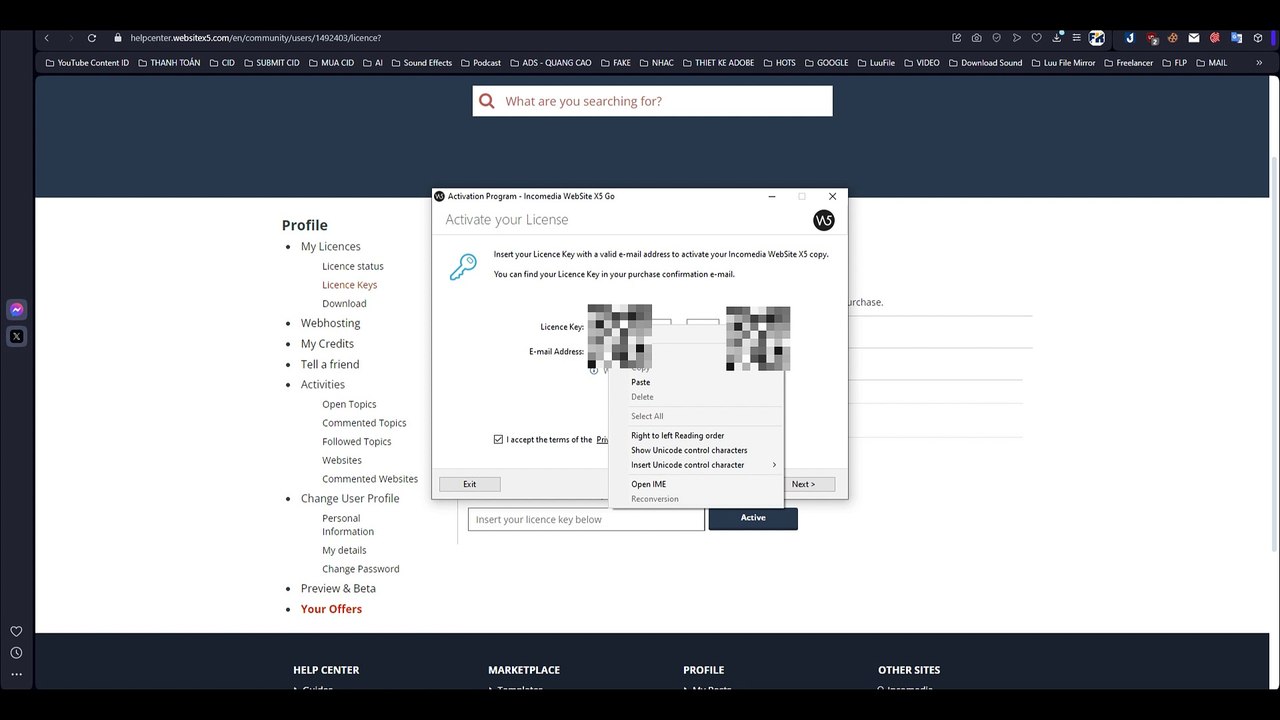This screenshot has height=720, width=1280.
Task: Open the sidebar heart bookmarks icon
Action: (x=16, y=631)
